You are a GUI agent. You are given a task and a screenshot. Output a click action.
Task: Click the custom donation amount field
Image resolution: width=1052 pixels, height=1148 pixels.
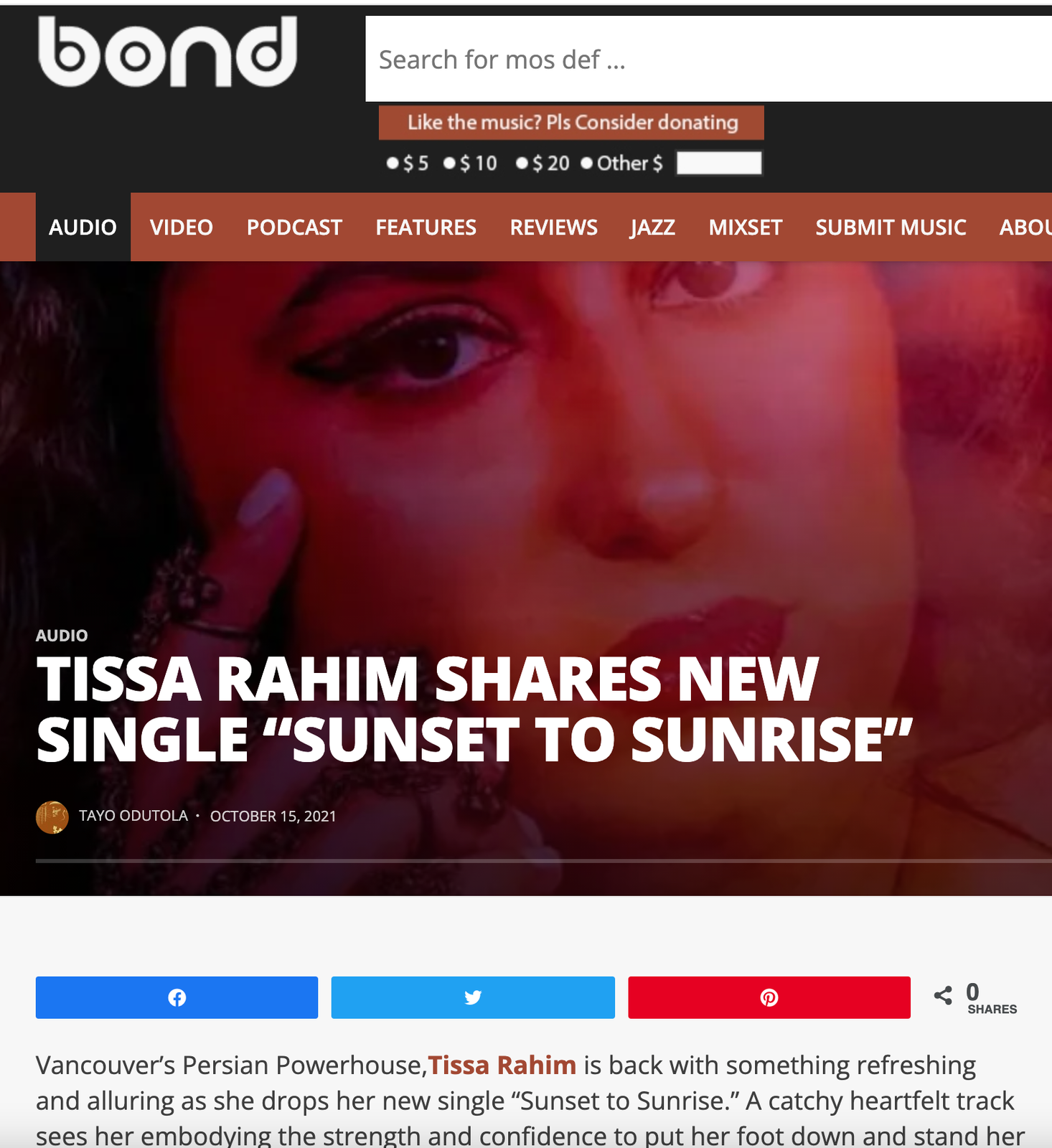719,163
